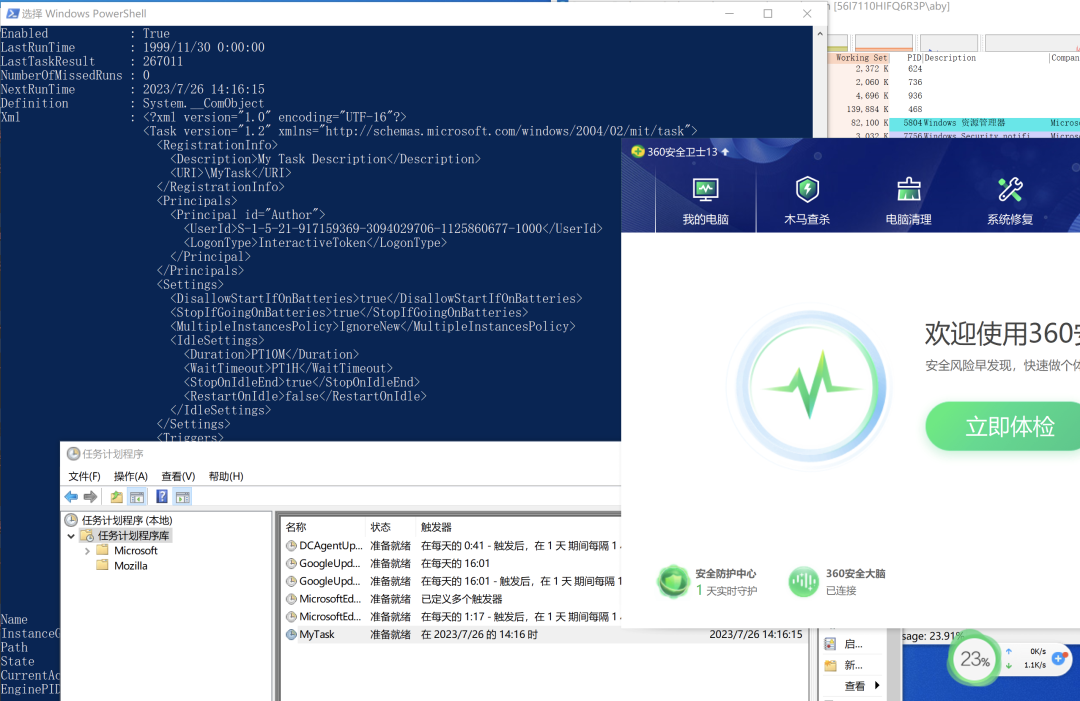Click the central health-check pulse circle
This screenshot has height=701, width=1080.
810,387
